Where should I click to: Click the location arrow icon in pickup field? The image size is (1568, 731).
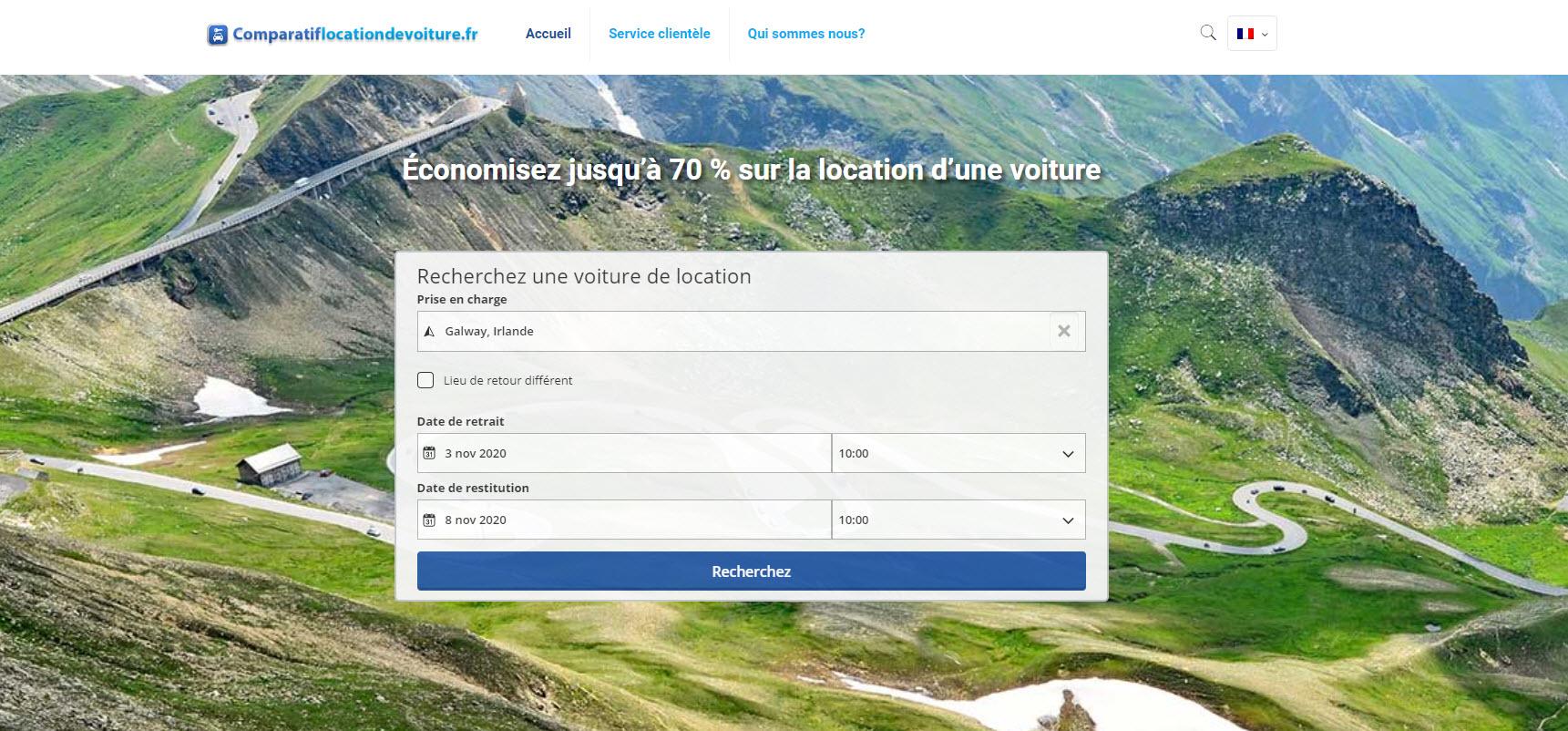click(x=429, y=332)
